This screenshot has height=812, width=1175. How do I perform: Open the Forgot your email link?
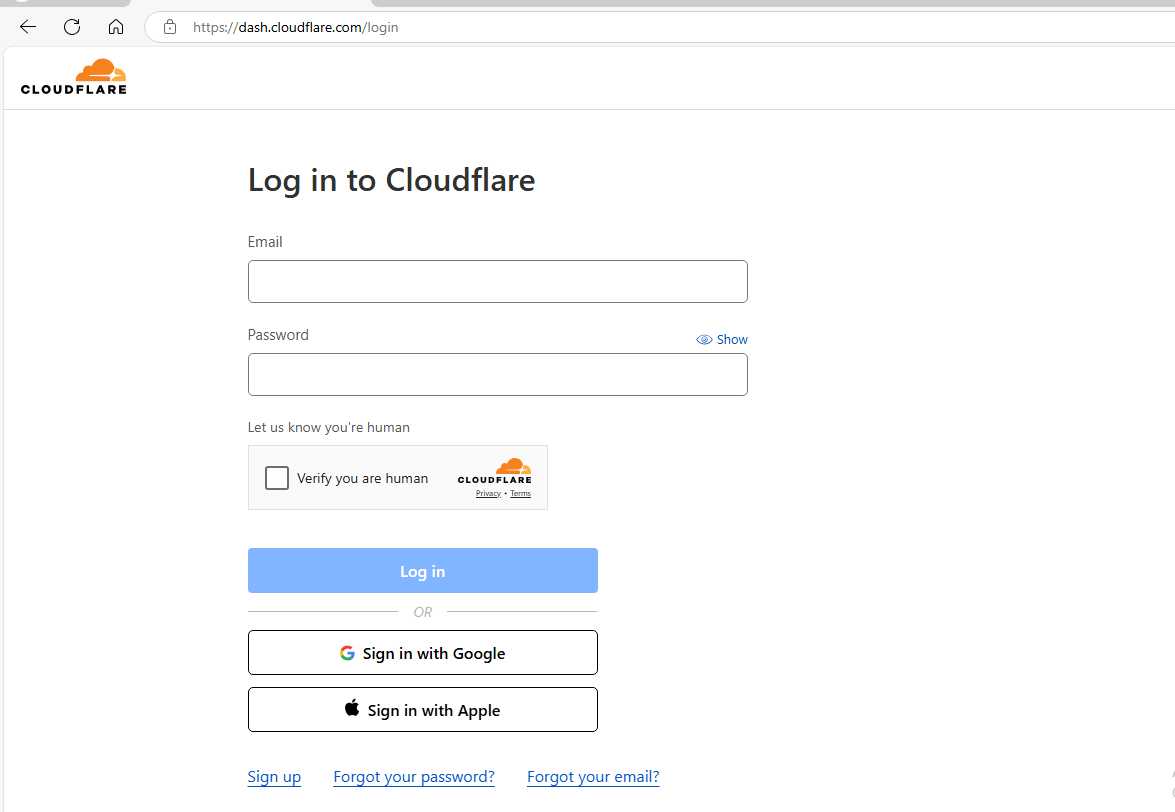tap(592, 776)
